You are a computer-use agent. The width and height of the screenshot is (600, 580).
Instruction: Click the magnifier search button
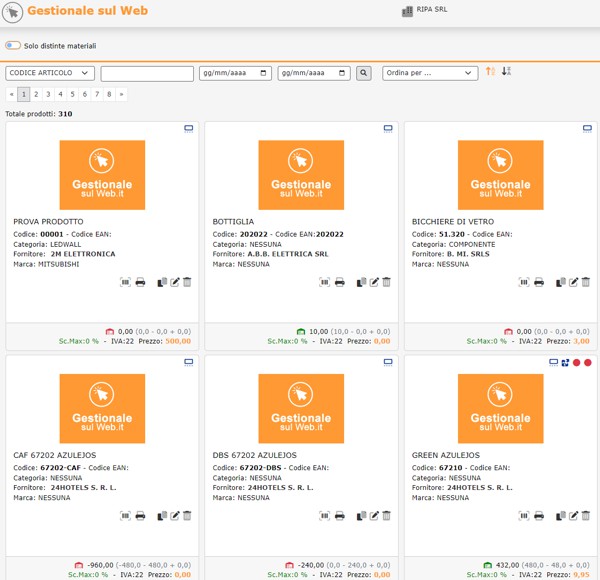coord(364,73)
